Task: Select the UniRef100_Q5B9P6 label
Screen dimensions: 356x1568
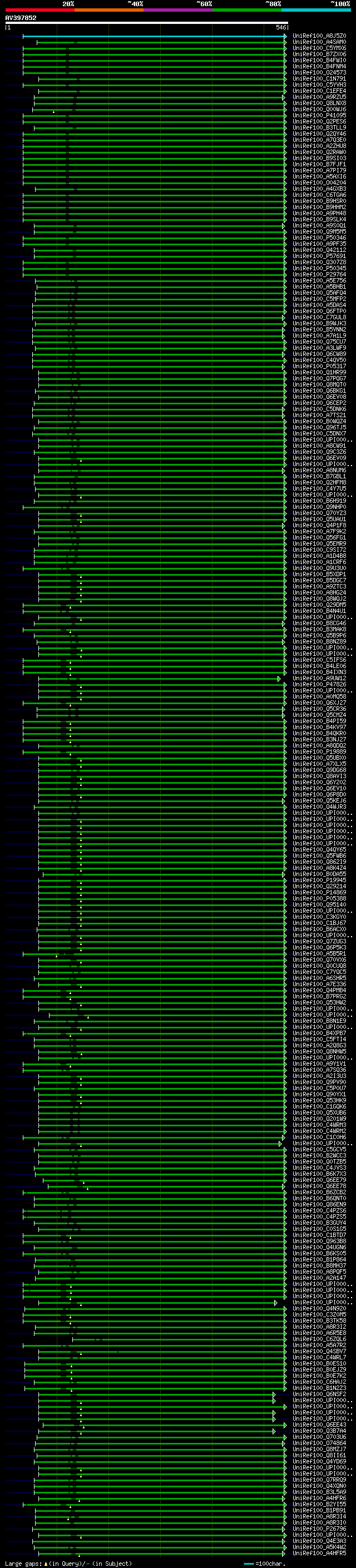Action: pyautogui.click(x=319, y=635)
